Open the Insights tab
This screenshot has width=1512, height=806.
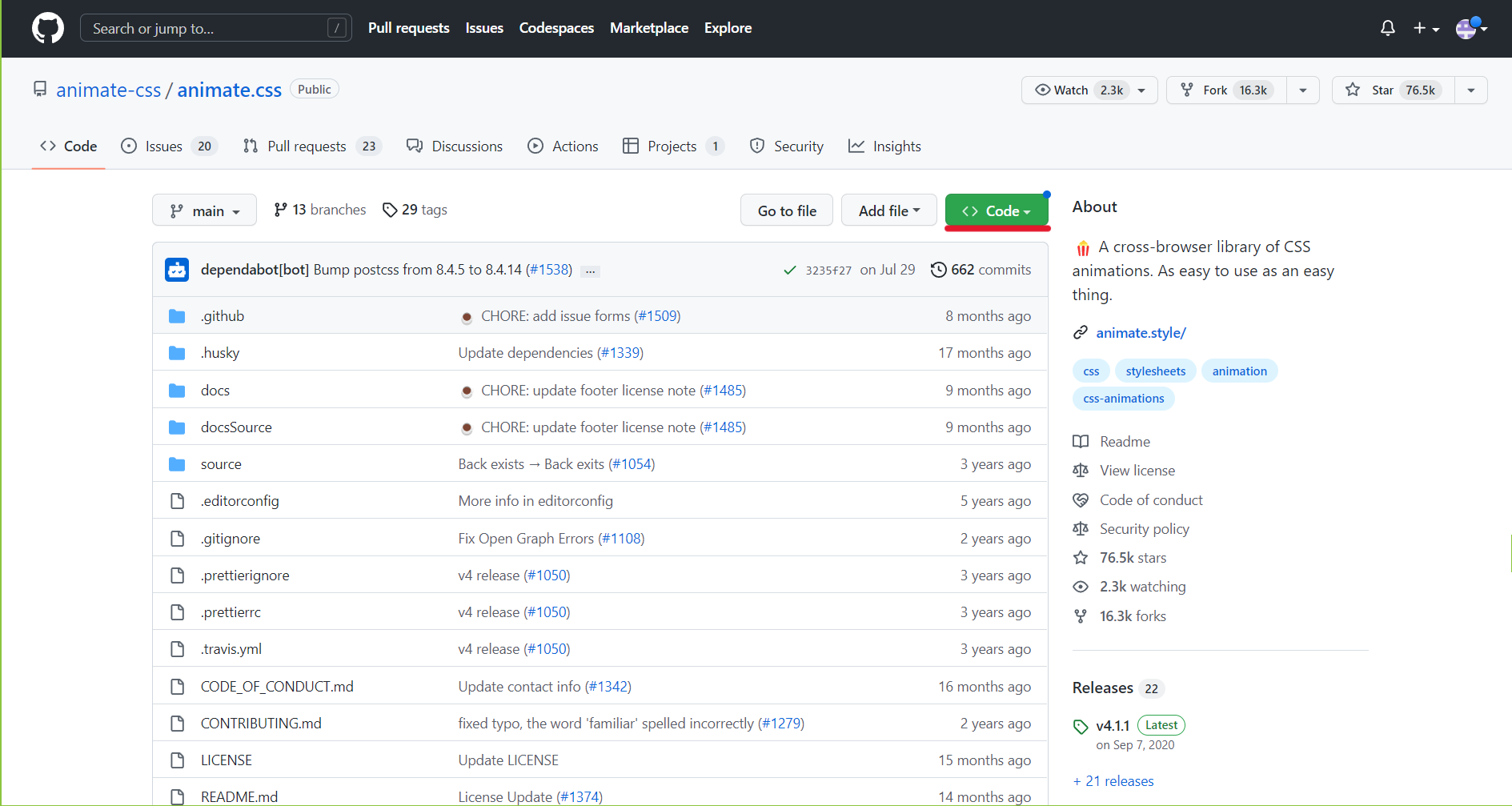pyautogui.click(x=884, y=146)
